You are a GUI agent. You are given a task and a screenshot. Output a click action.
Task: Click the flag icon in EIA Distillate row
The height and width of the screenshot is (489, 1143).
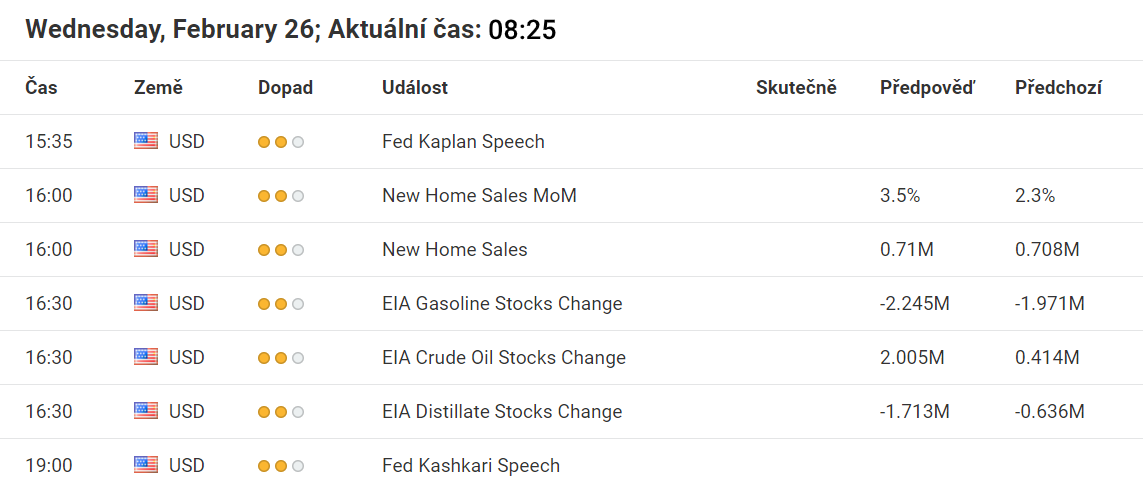(x=146, y=411)
